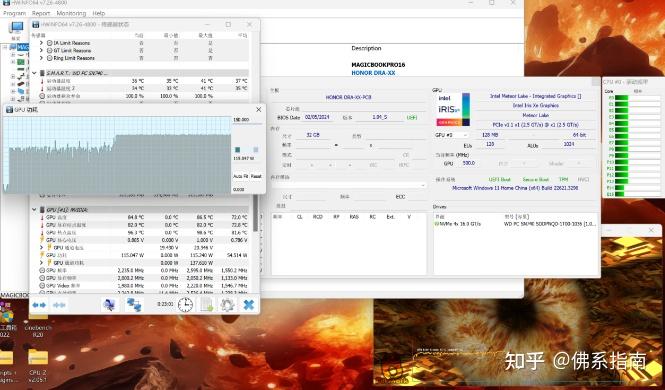665x390 pixels.
Task: Start logging with the sheet icon
Action: point(207,304)
